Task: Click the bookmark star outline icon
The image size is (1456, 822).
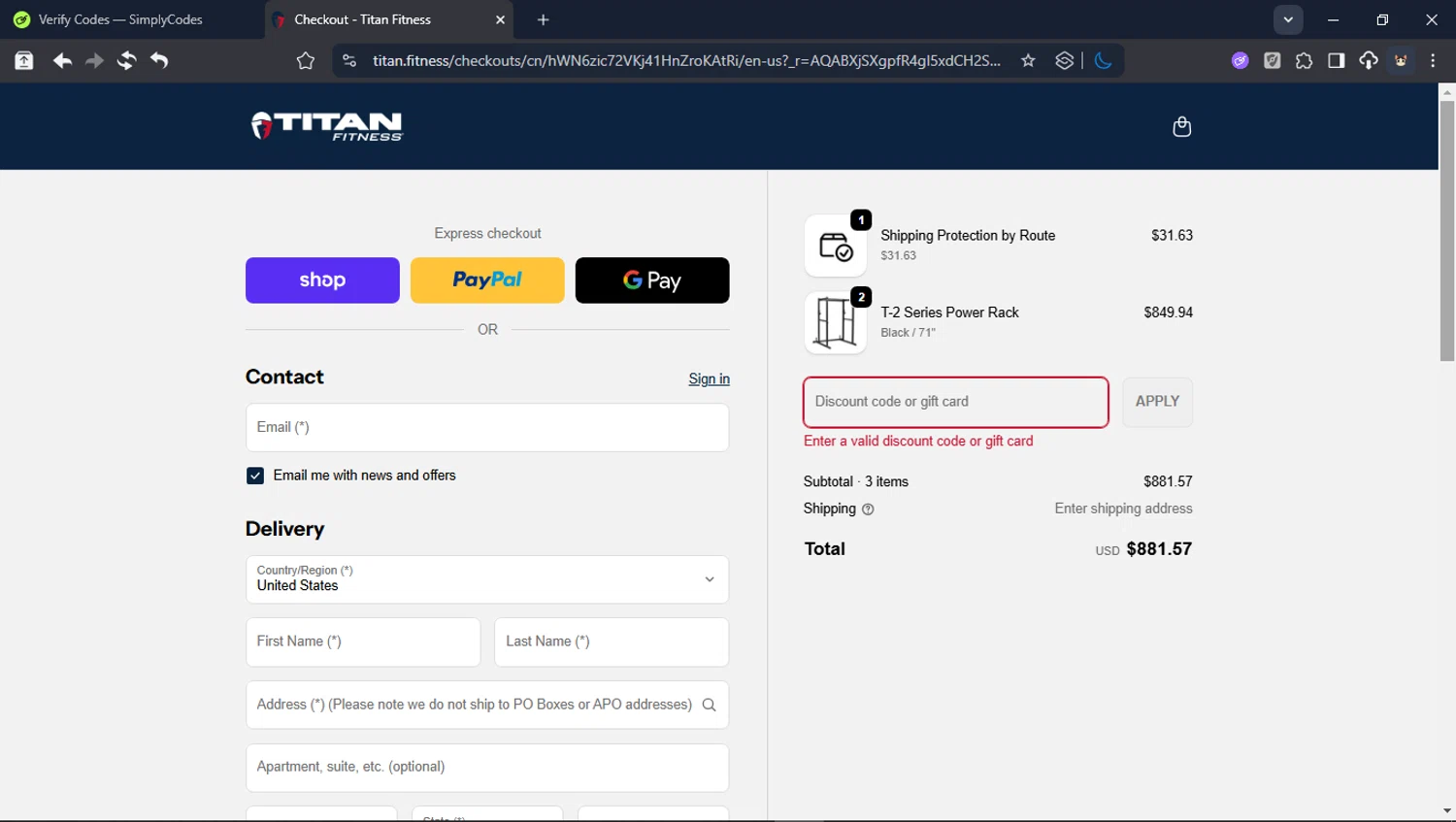Action: pos(306,61)
